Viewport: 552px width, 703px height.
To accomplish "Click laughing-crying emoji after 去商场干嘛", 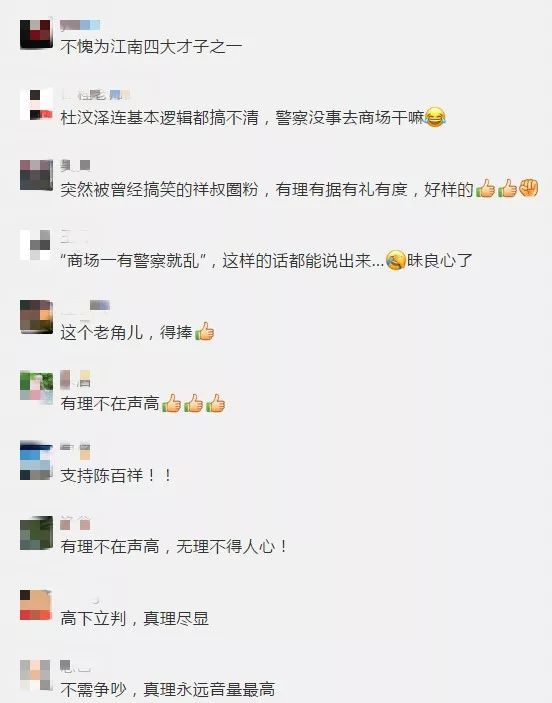I will [435, 117].
